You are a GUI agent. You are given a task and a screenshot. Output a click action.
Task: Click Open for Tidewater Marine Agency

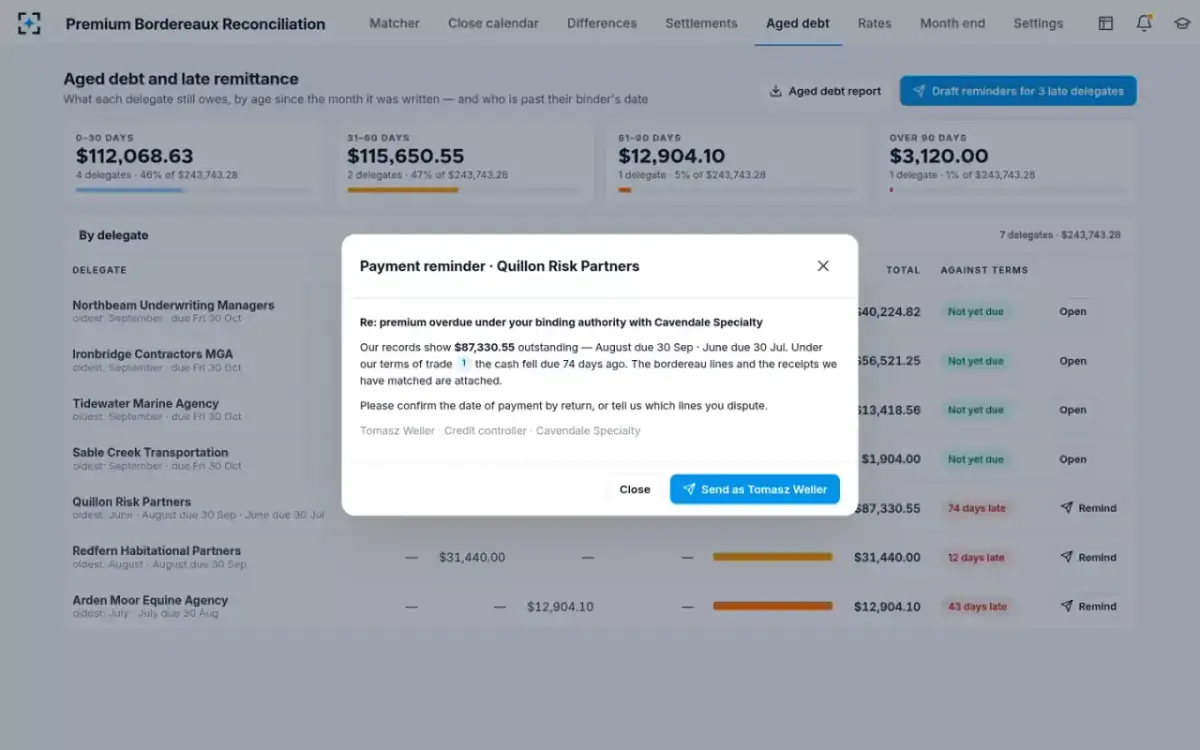click(1073, 410)
